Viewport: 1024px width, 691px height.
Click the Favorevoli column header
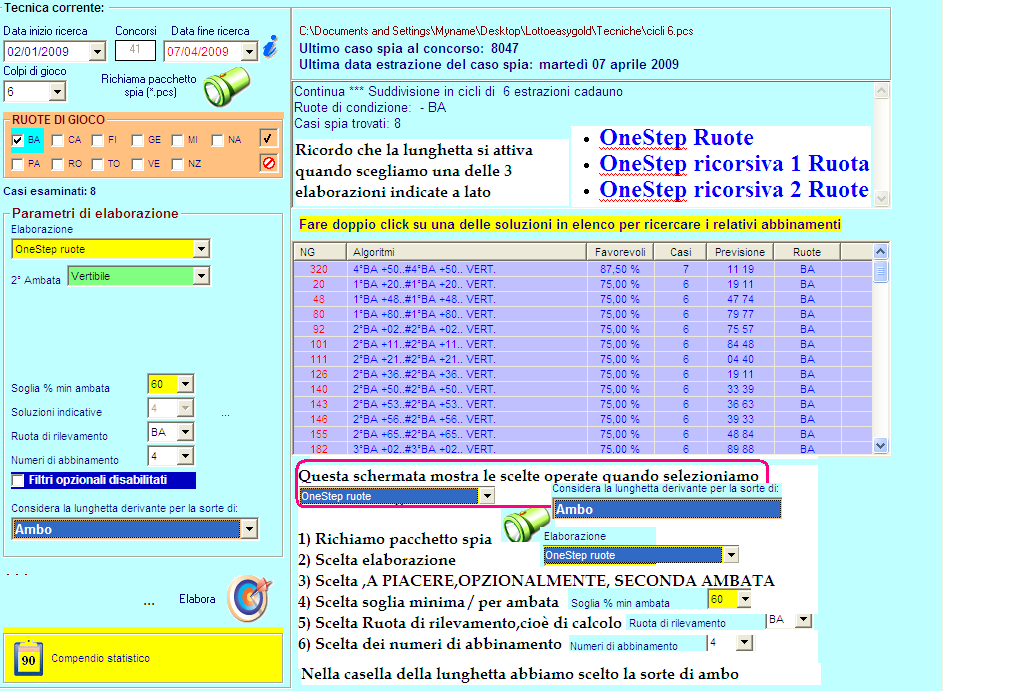click(620, 252)
